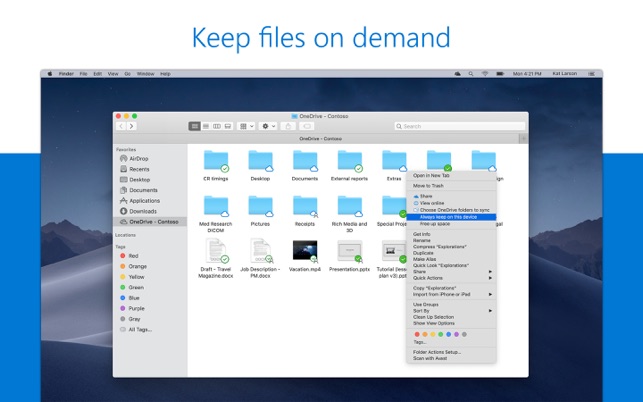The height and width of the screenshot is (402, 643).
Task: Open the Desktop folder in the file grid
Action: [x=260, y=161]
